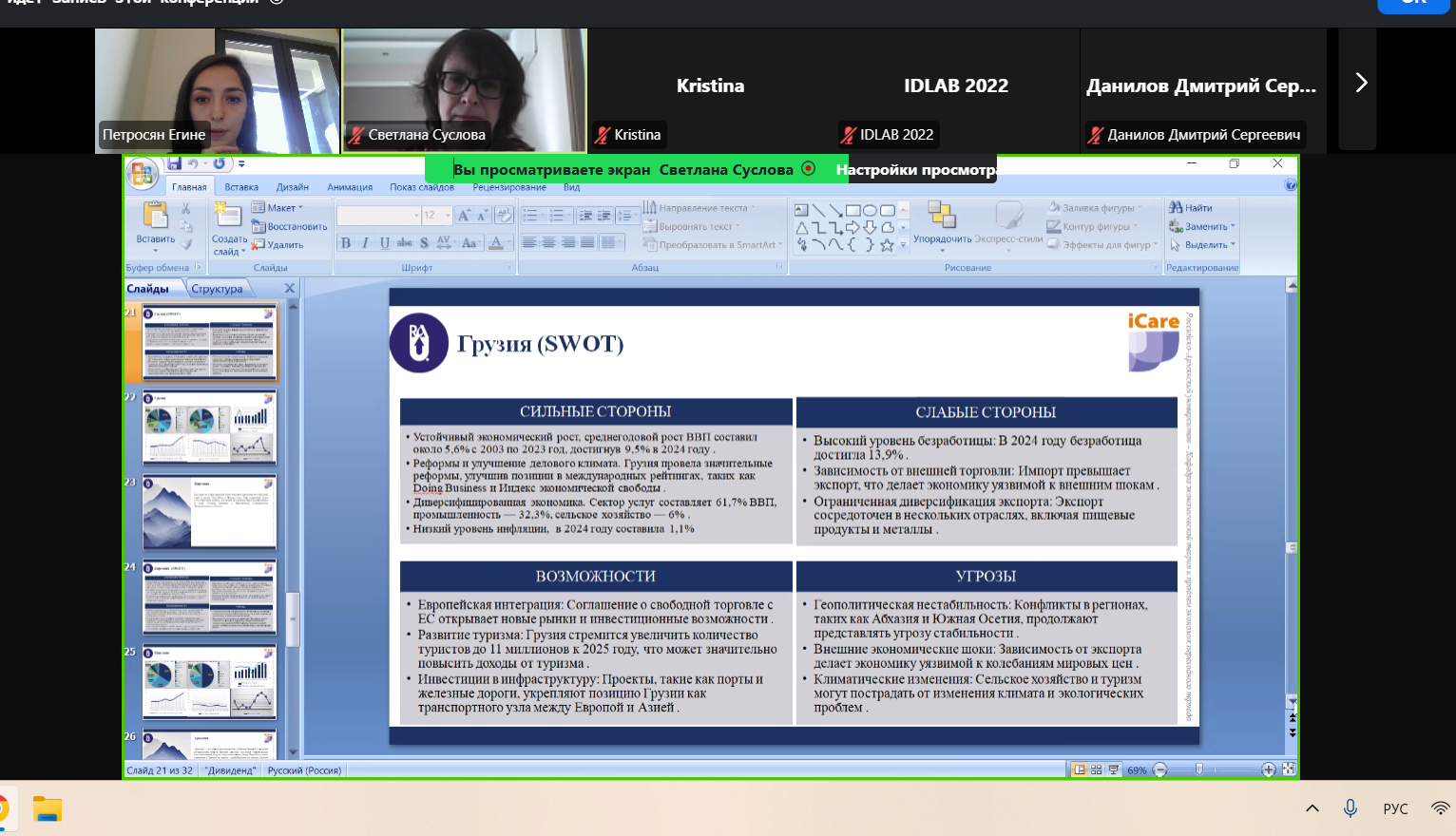Click the Arrange (Упорядочить) icon
This screenshot has height=836, width=1456.
click(x=941, y=216)
